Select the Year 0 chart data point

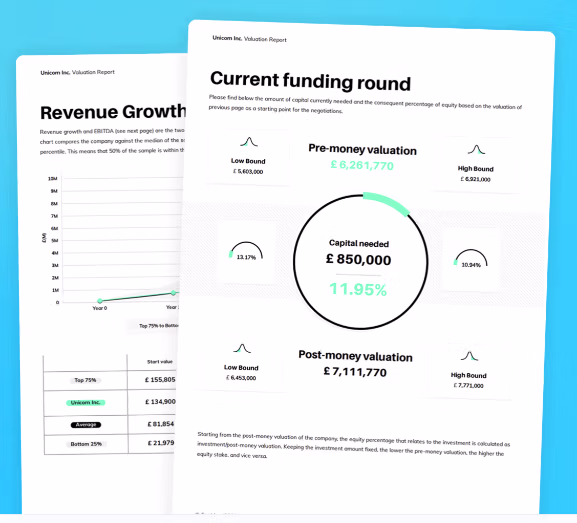(x=100, y=301)
